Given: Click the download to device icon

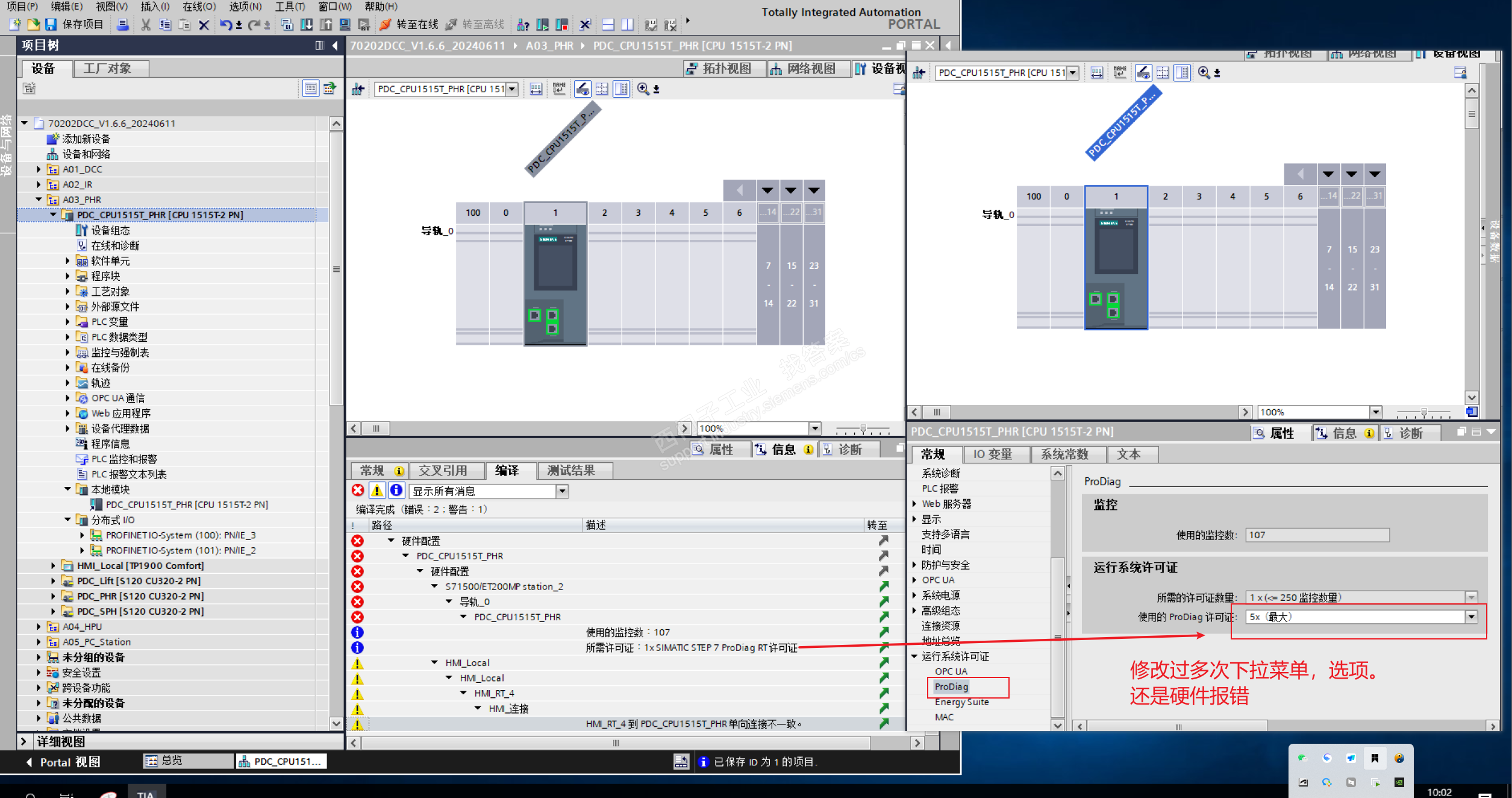Looking at the screenshot, I should click(307, 24).
